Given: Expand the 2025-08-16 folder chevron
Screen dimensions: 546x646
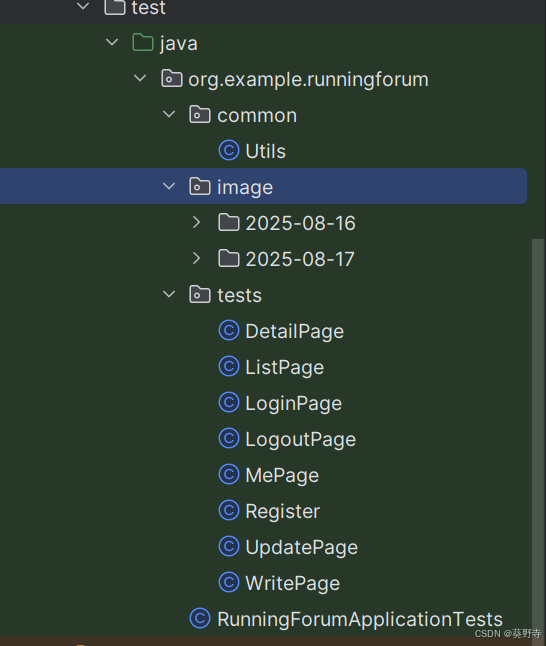Looking at the screenshot, I should point(197,222).
